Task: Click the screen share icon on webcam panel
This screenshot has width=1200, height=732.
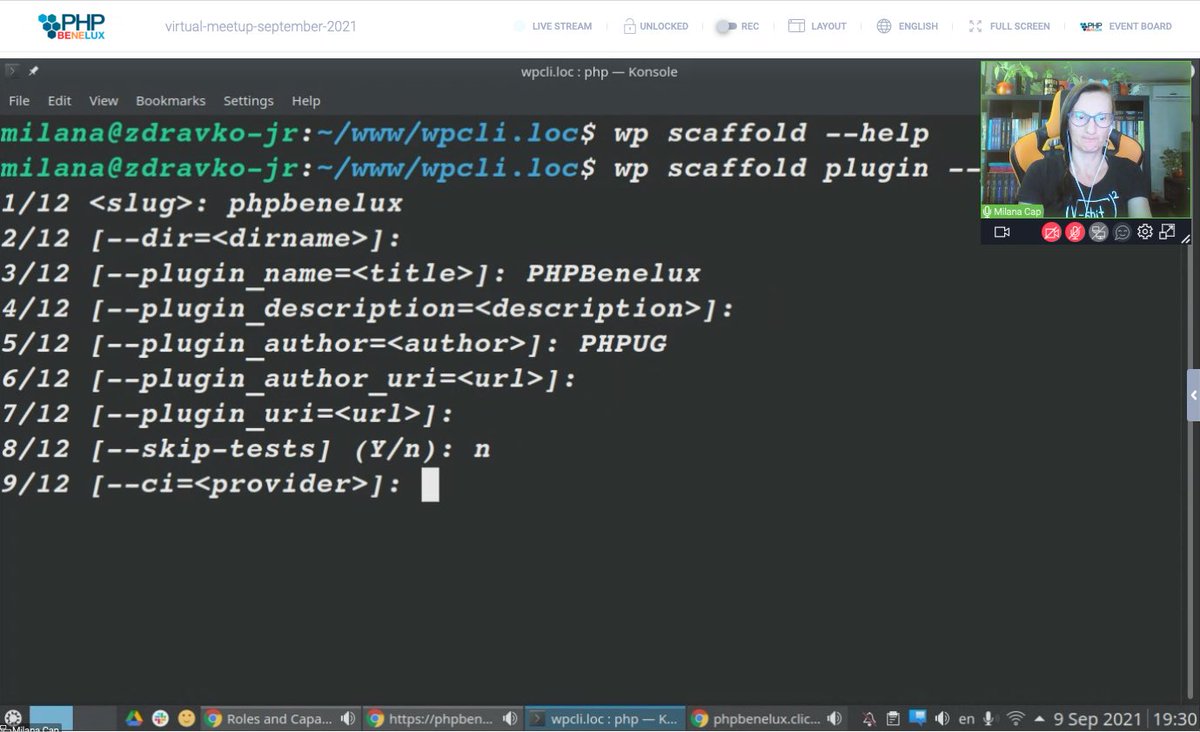Action: click(x=1097, y=232)
